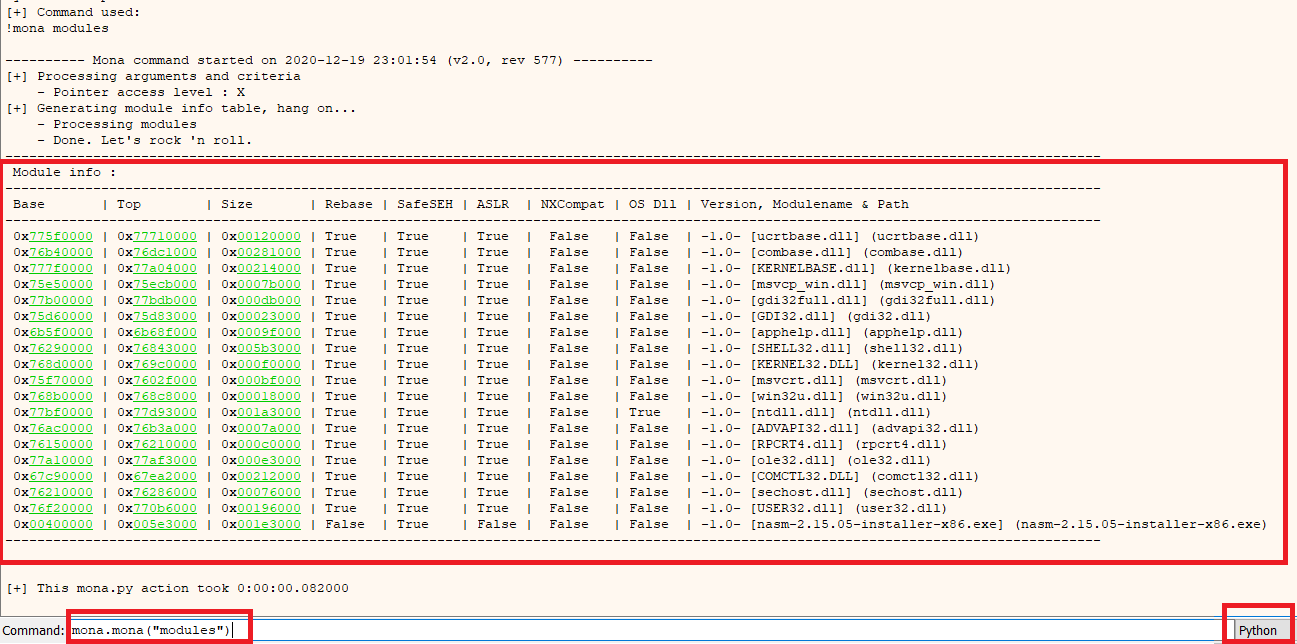
Task: Follow top address 76286000 of sechost.dll
Action: tap(165, 492)
